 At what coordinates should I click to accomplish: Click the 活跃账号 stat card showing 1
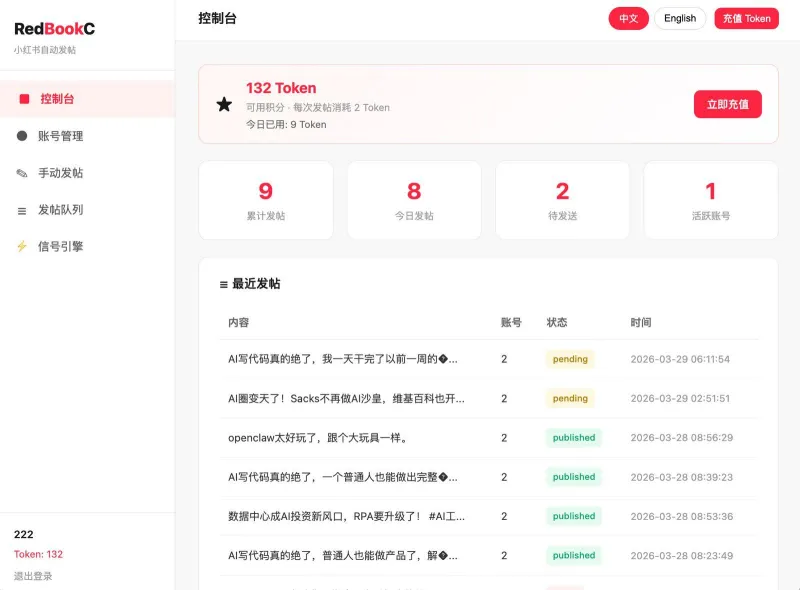pos(710,199)
